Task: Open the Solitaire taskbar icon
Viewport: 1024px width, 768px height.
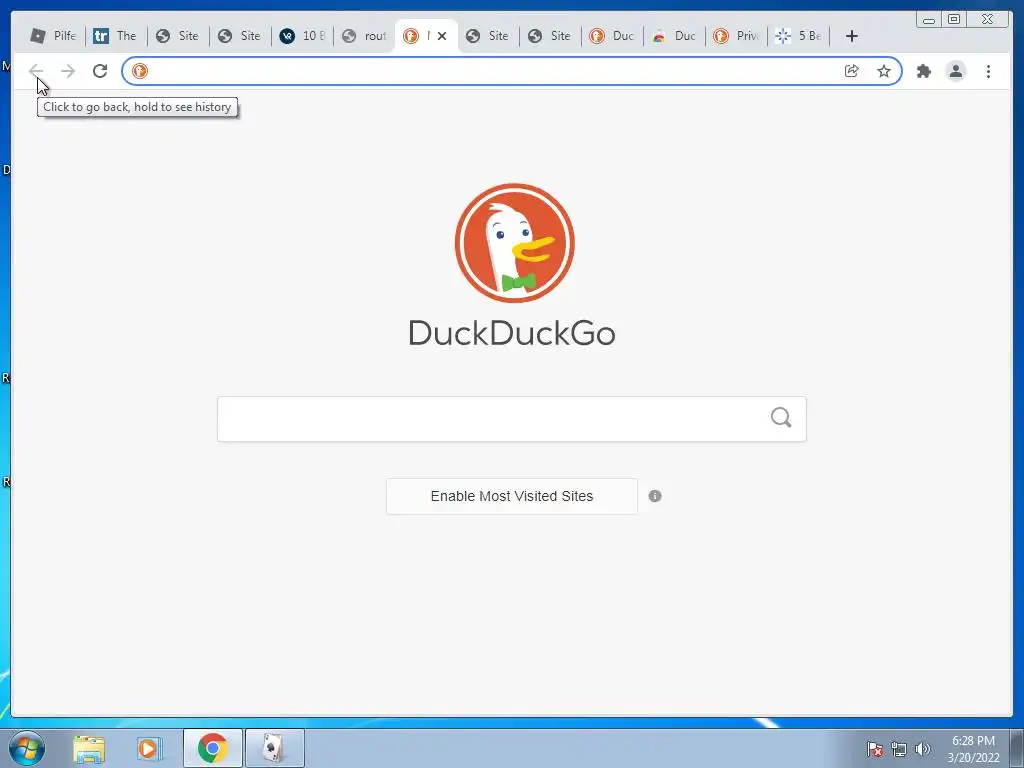Action: click(x=274, y=748)
